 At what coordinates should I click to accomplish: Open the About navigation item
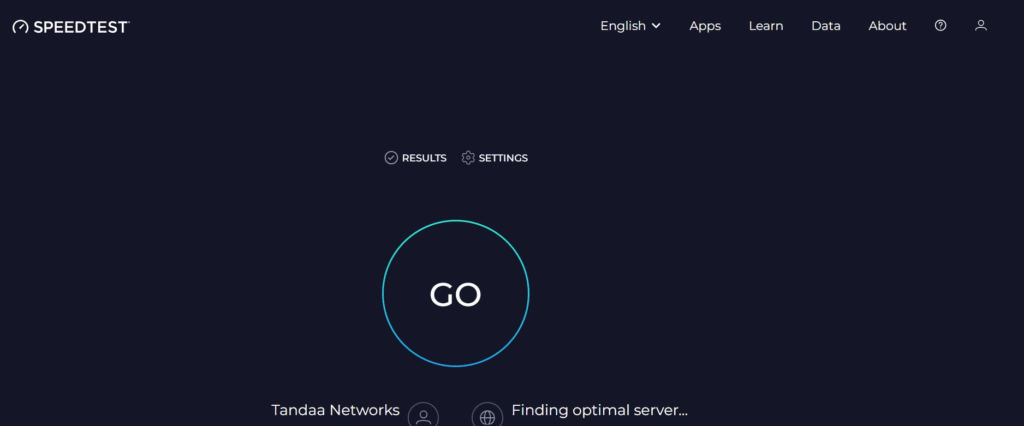(x=887, y=26)
